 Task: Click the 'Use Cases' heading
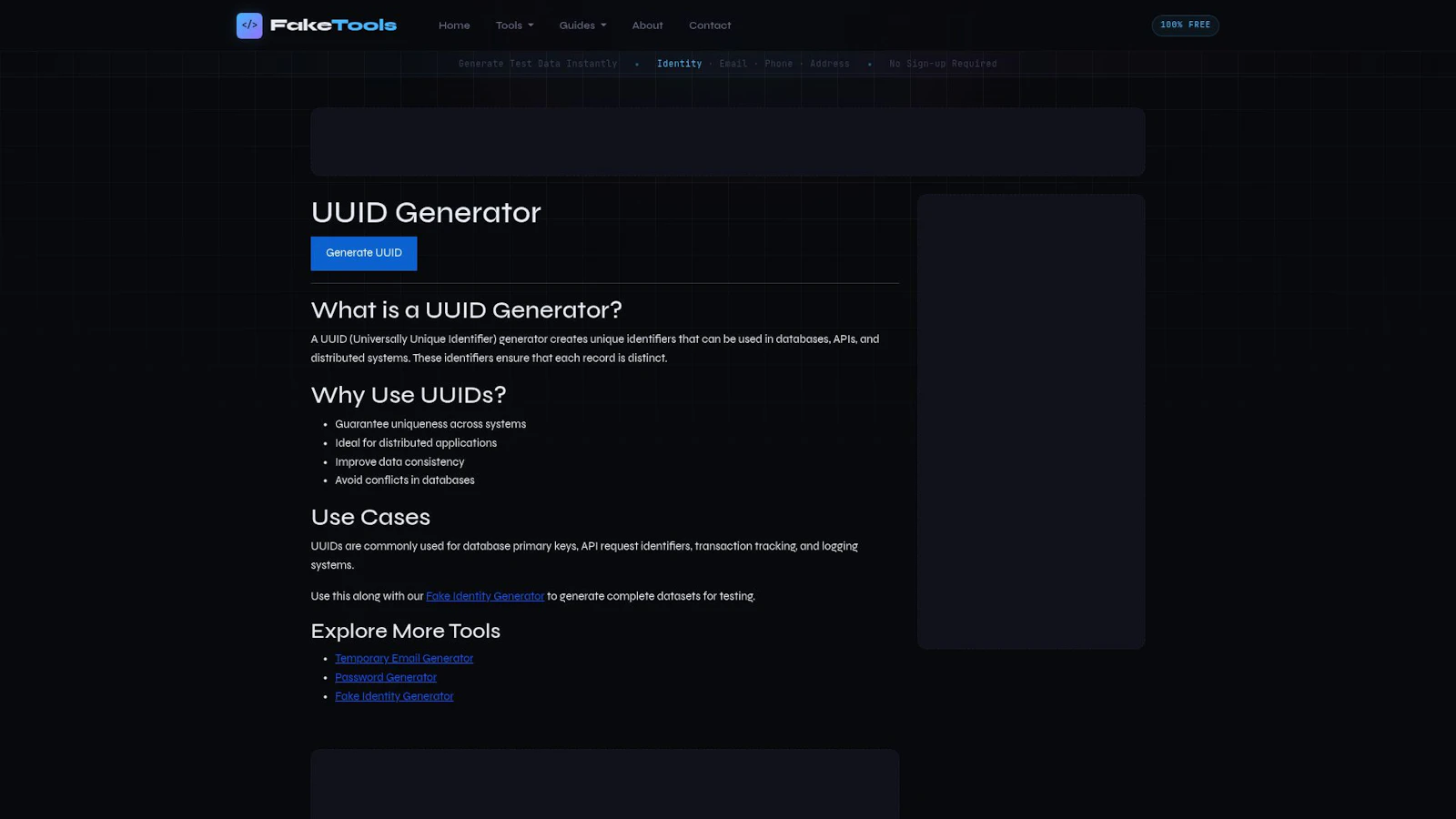[x=370, y=517]
